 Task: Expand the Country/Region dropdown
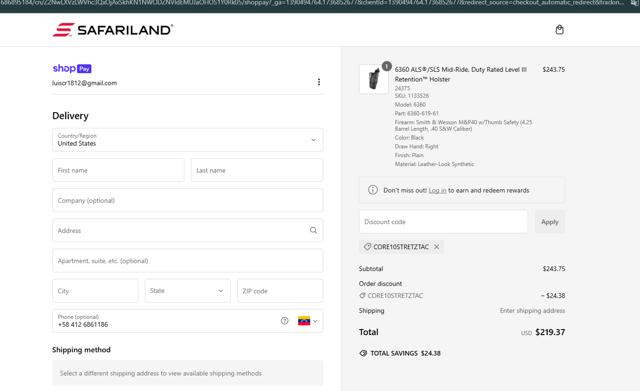[188, 140]
